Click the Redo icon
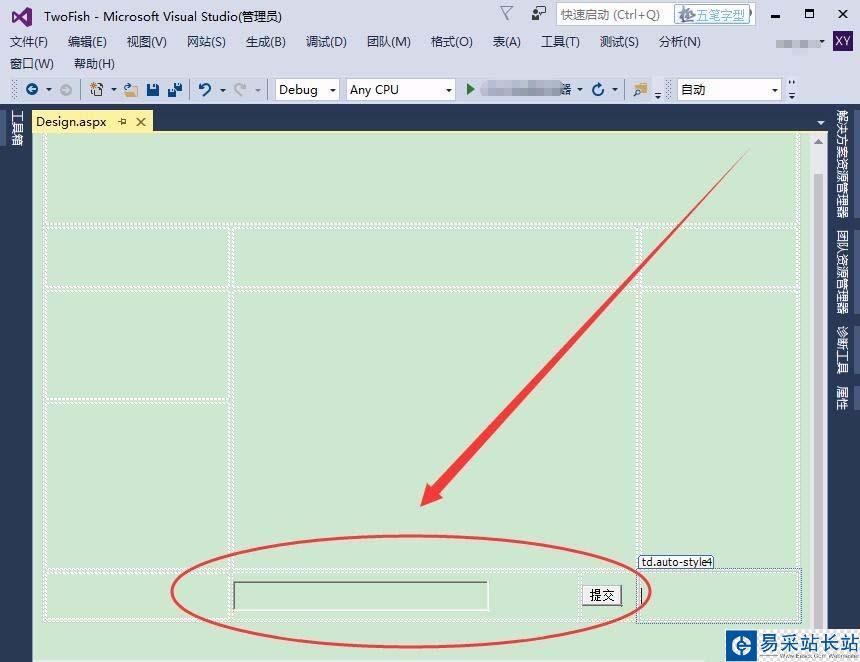Image resolution: width=860 pixels, height=662 pixels. coord(240,89)
